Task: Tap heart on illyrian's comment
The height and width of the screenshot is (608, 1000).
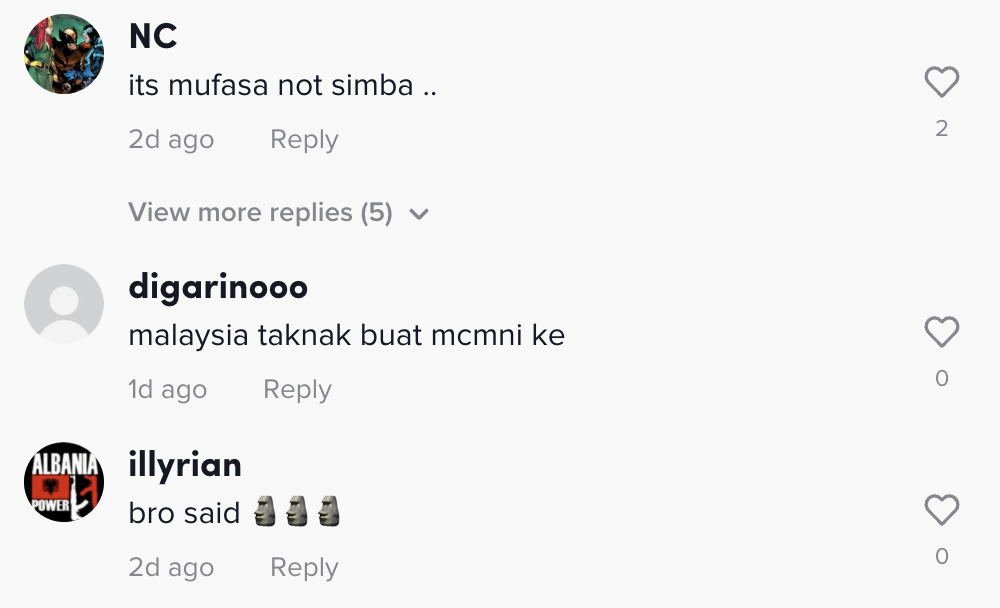Action: pyautogui.click(x=941, y=510)
